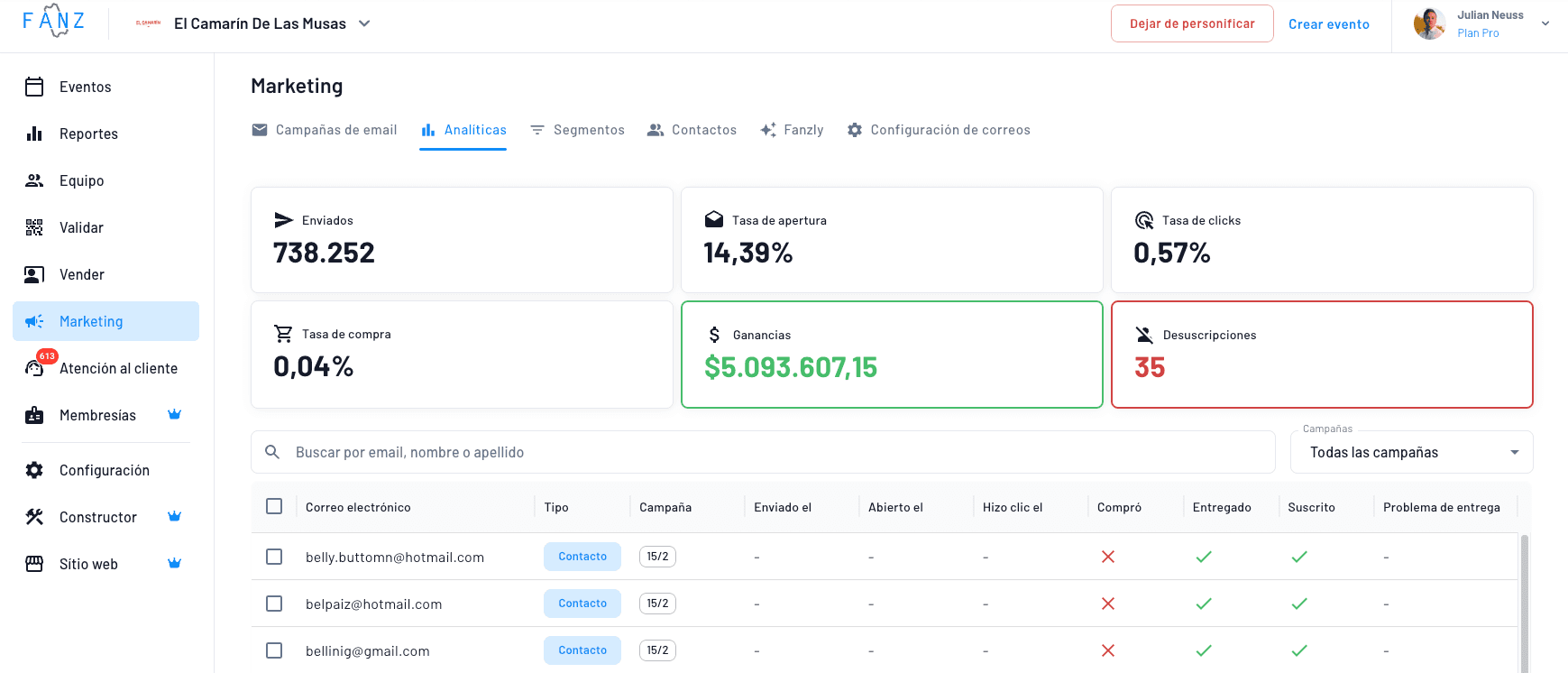Click the crown icon next to Membresías
This screenshot has width=1568, height=673.
point(175,414)
